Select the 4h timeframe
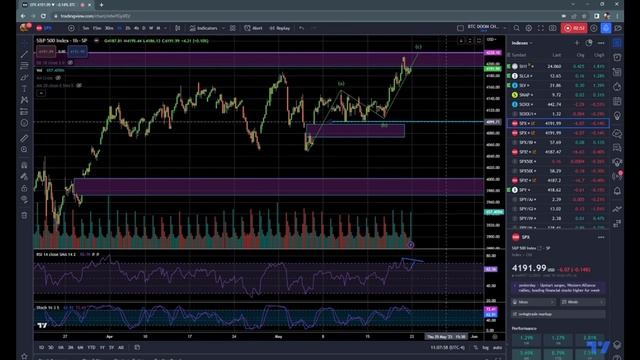This screenshot has height=360, width=640. [x=136, y=28]
